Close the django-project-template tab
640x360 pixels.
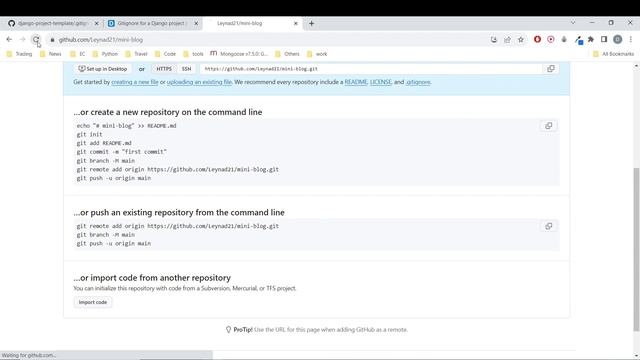(97, 23)
